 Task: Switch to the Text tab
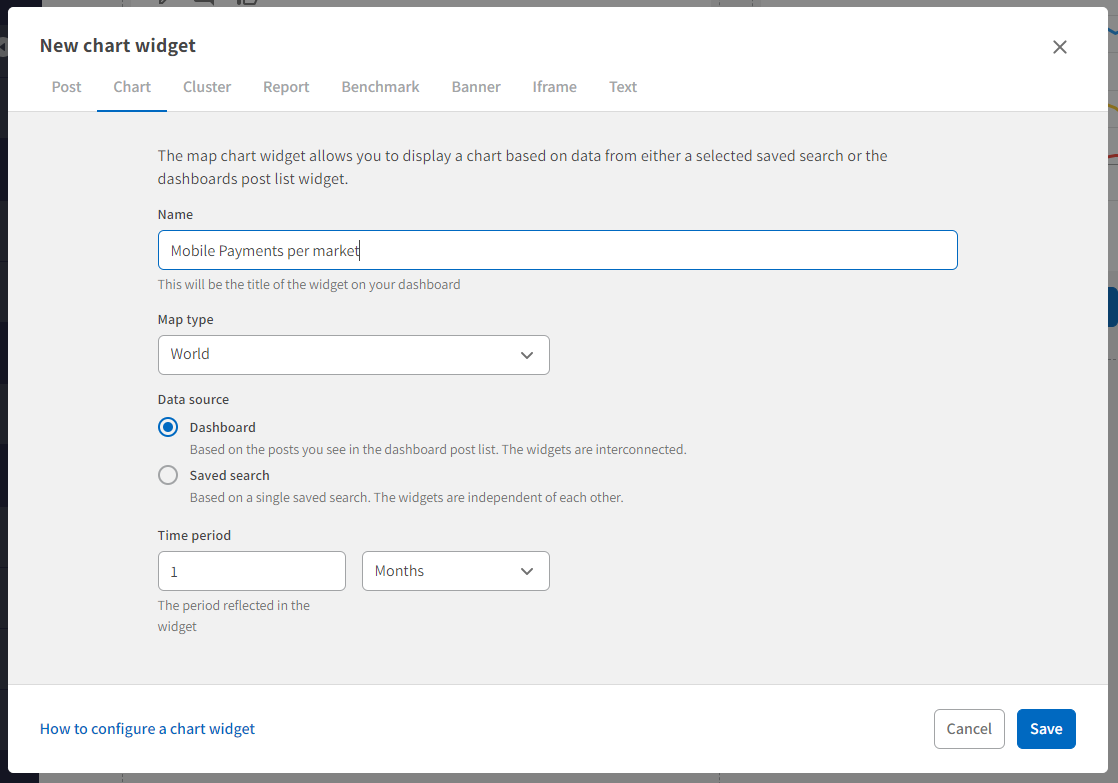pos(622,87)
